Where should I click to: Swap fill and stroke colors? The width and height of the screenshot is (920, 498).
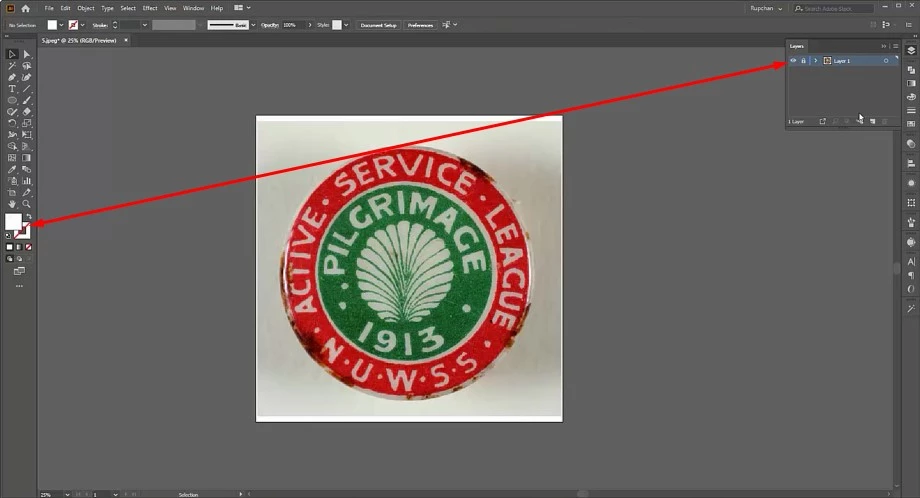pyautogui.click(x=28, y=216)
